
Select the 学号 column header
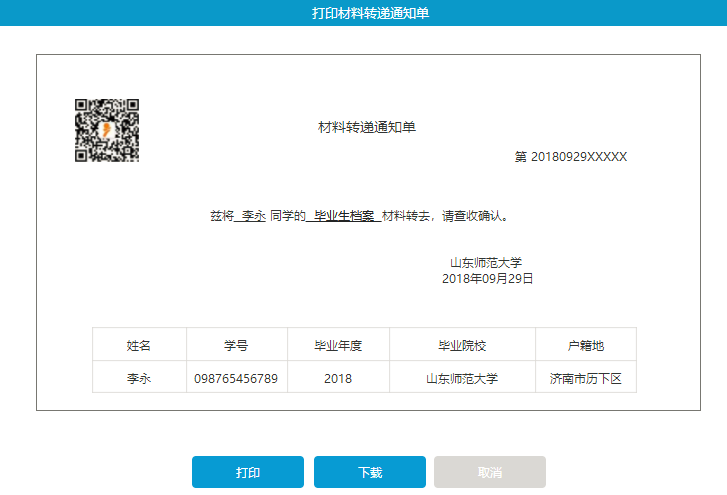click(236, 346)
